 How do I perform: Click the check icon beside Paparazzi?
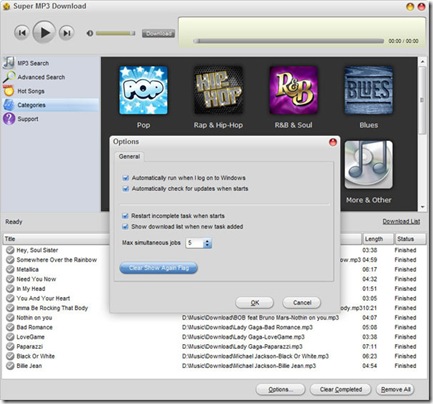coord(10,347)
